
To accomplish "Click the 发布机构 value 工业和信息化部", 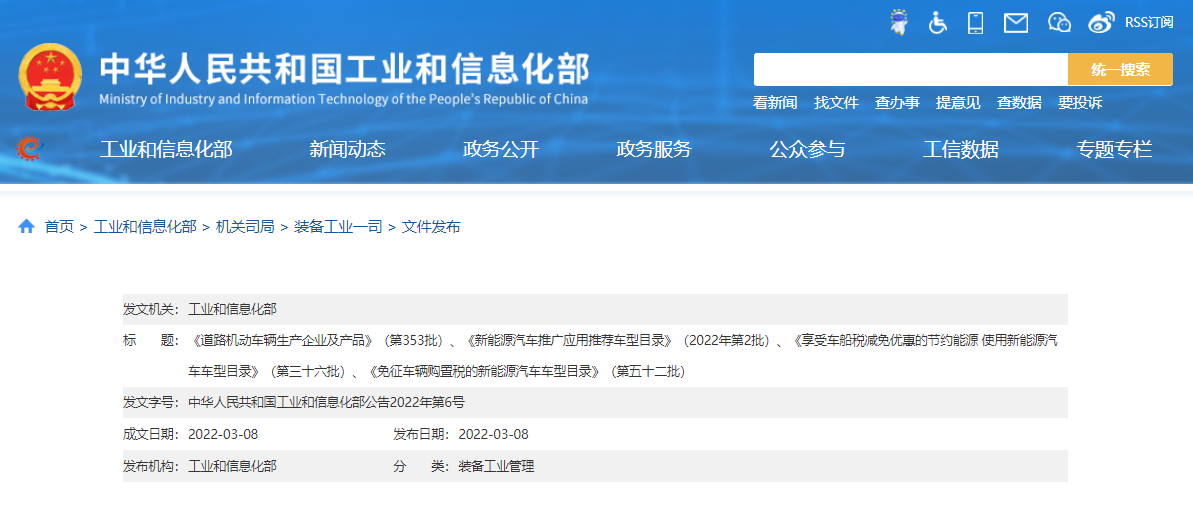I will tap(233, 466).
